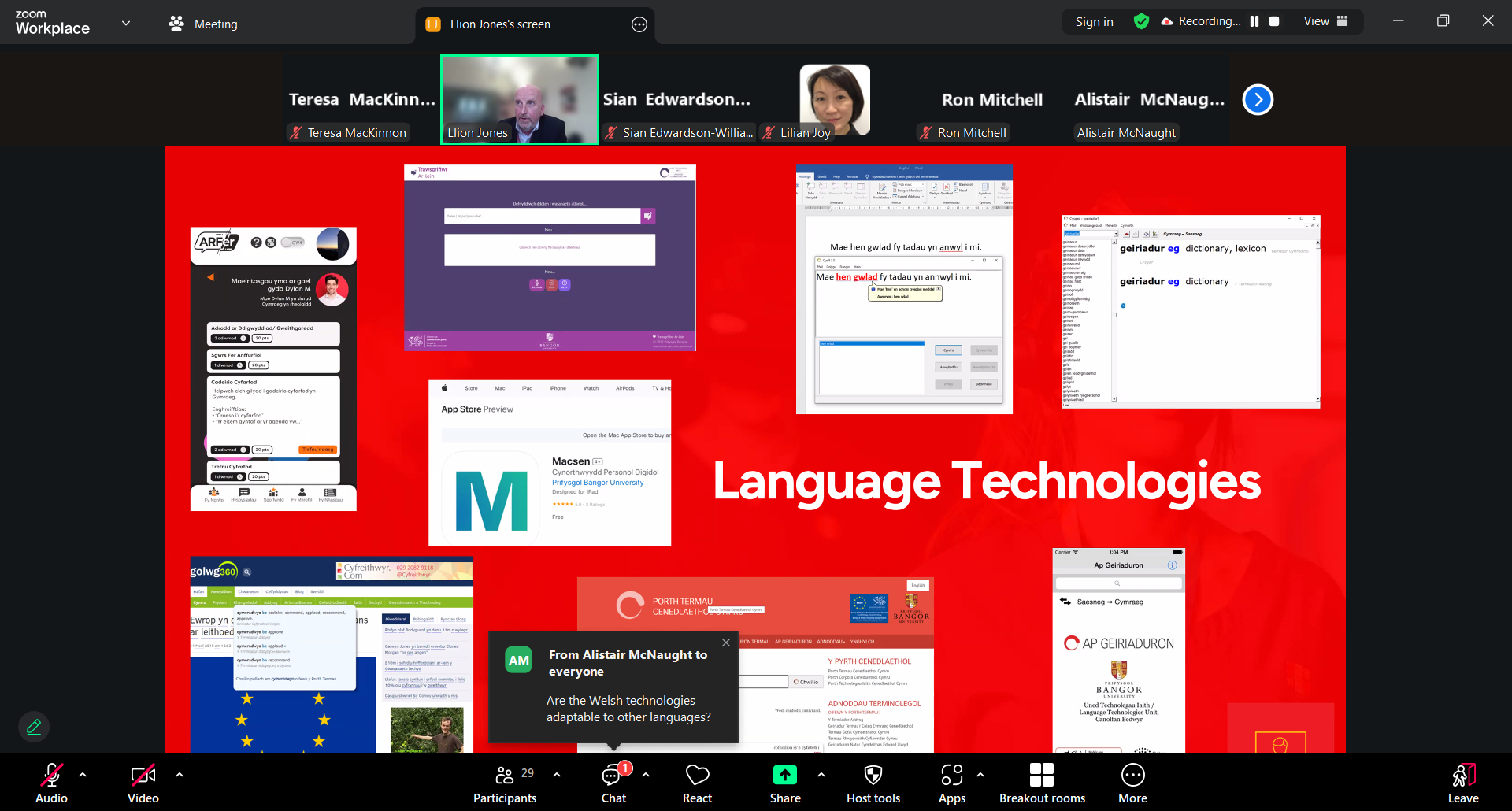Click the green annotate pencil icon

pos(34,727)
